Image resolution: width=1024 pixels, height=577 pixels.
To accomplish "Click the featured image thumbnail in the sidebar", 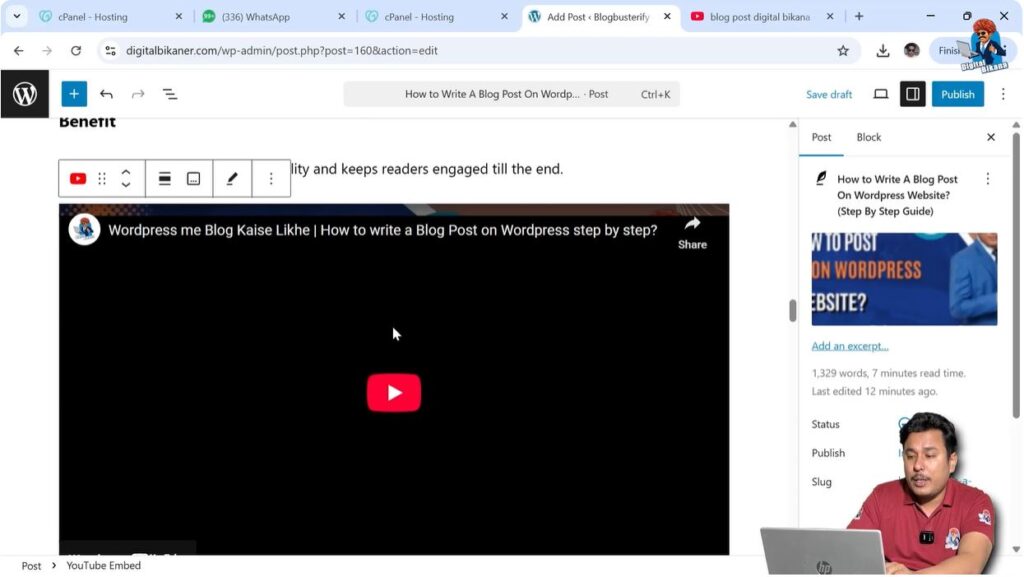I will 903,279.
